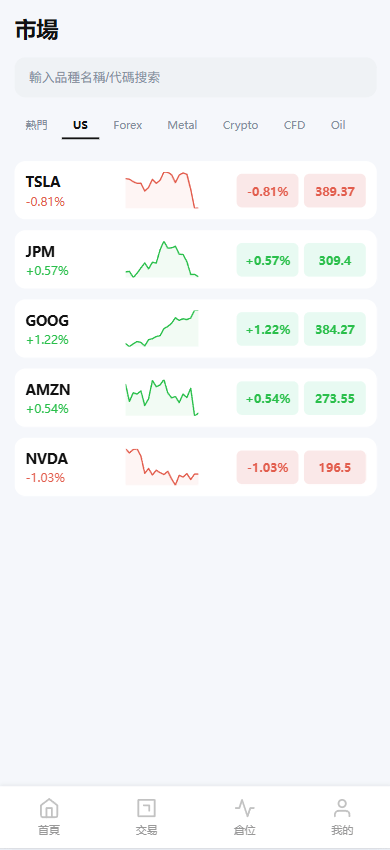
Task: Switch to the Forex tab
Action: click(127, 125)
